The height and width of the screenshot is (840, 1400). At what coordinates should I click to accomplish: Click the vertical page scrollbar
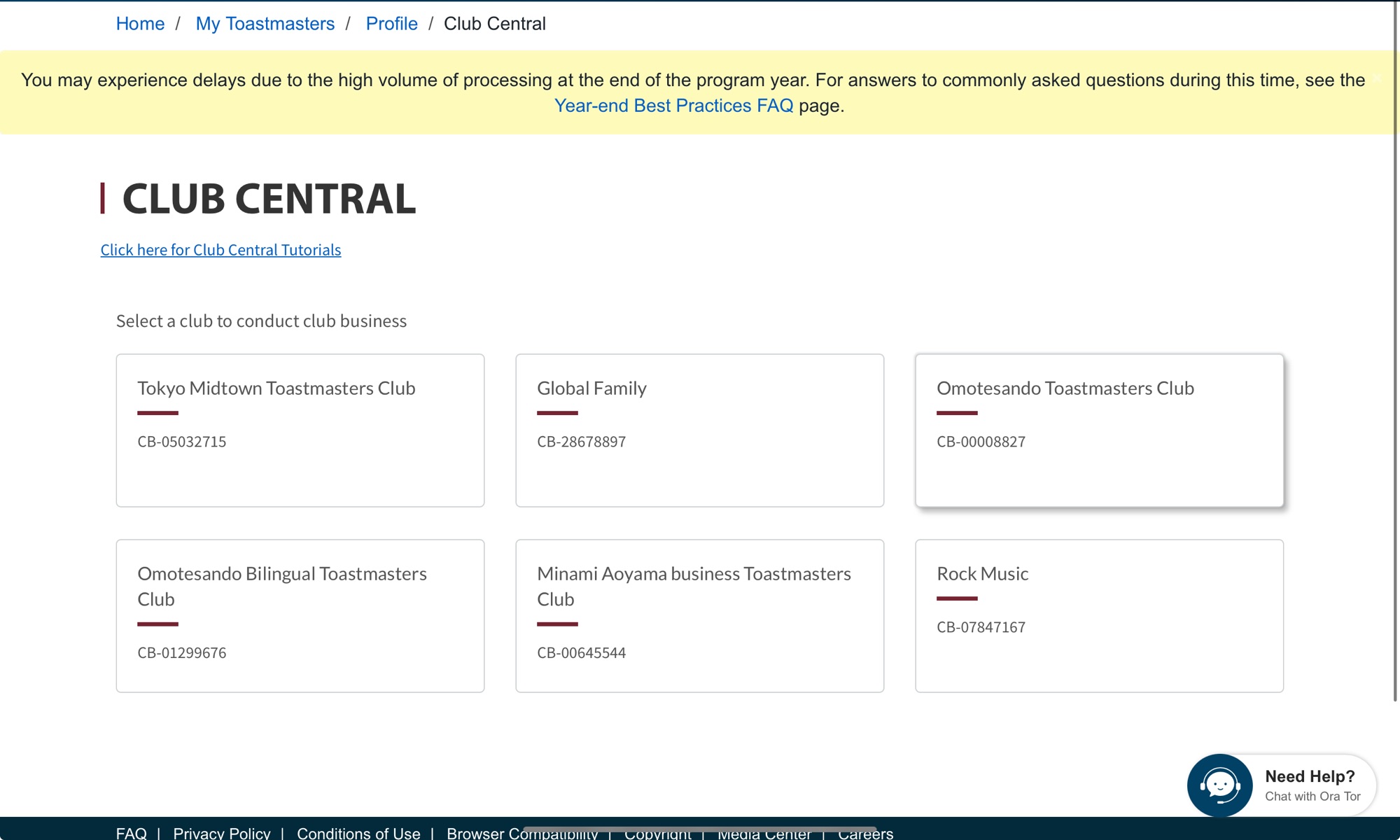[x=1395, y=350]
